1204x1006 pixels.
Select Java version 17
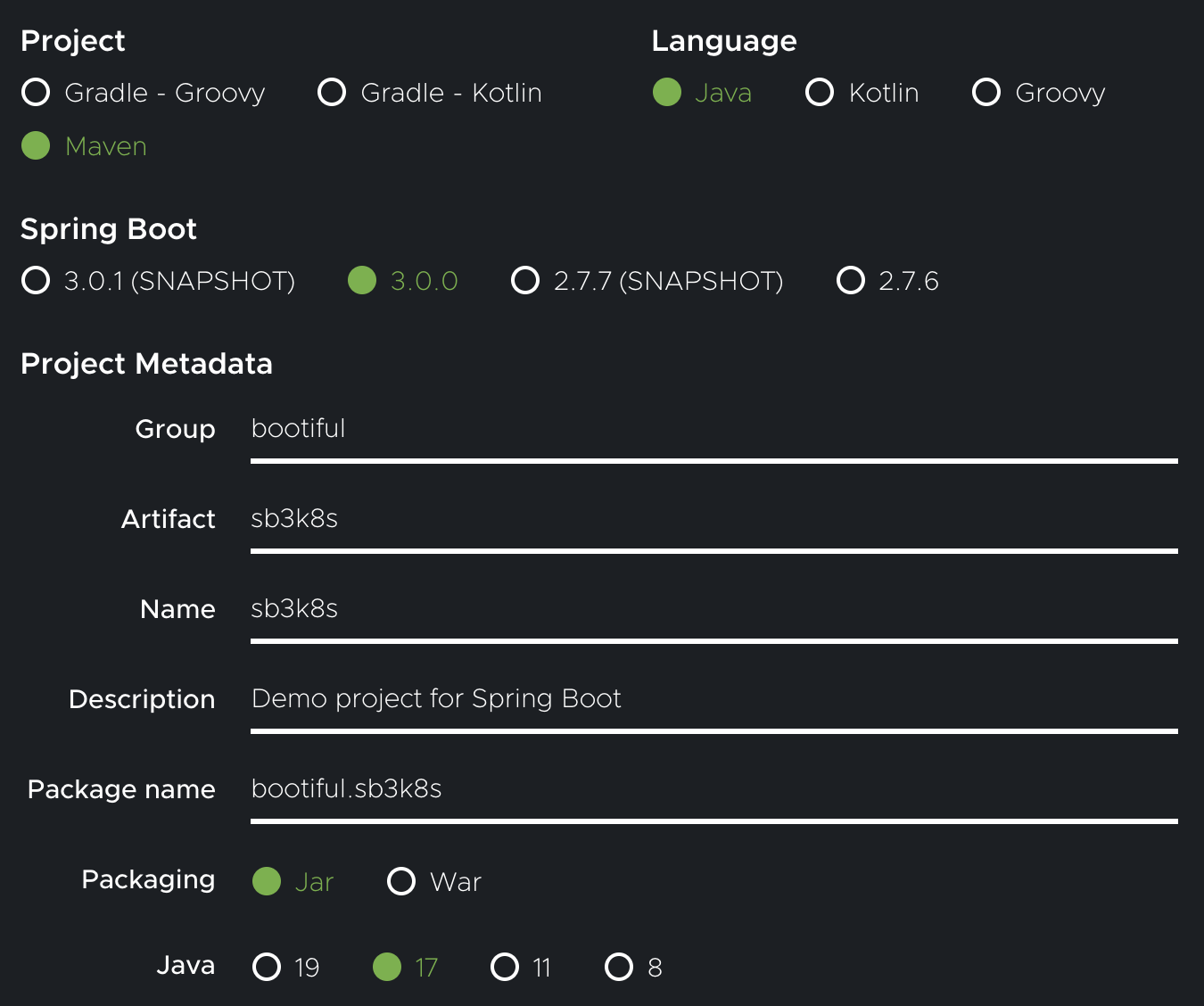click(387, 968)
